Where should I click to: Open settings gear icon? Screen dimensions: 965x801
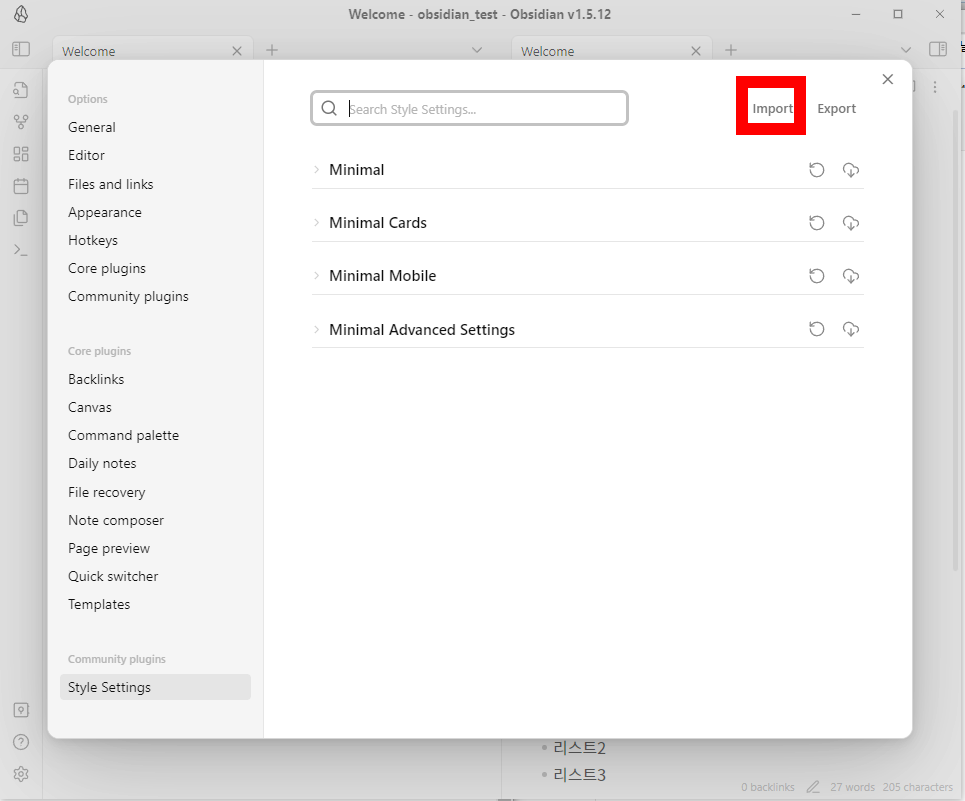pyautogui.click(x=21, y=774)
